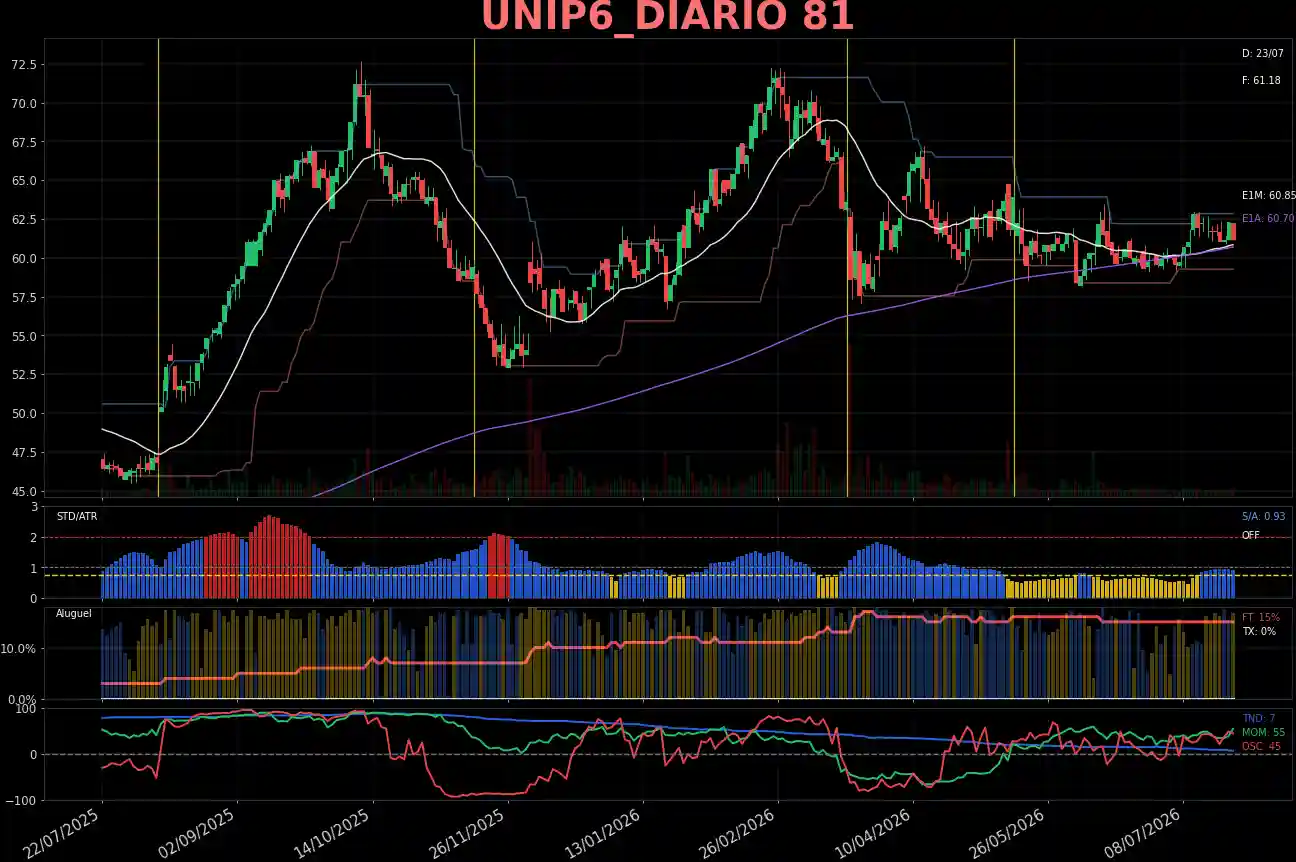Click the STD/ATR panel label
The height and width of the screenshot is (862, 1296).
(x=76, y=516)
